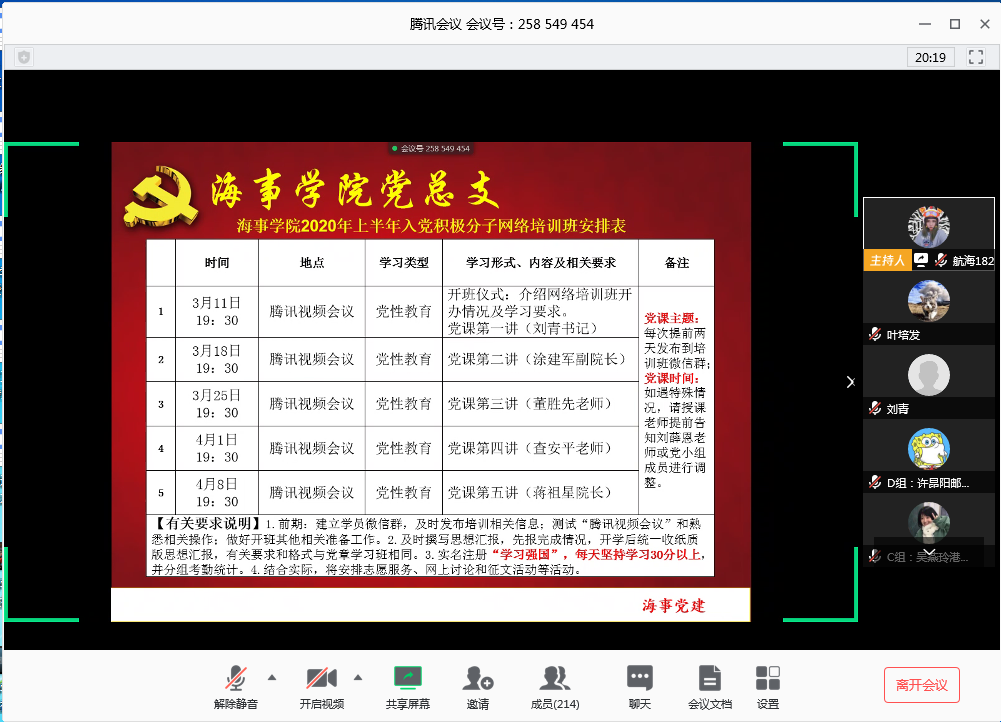Expand audio options arrow beside 解除静音
1001x722 pixels.
tap(272, 677)
